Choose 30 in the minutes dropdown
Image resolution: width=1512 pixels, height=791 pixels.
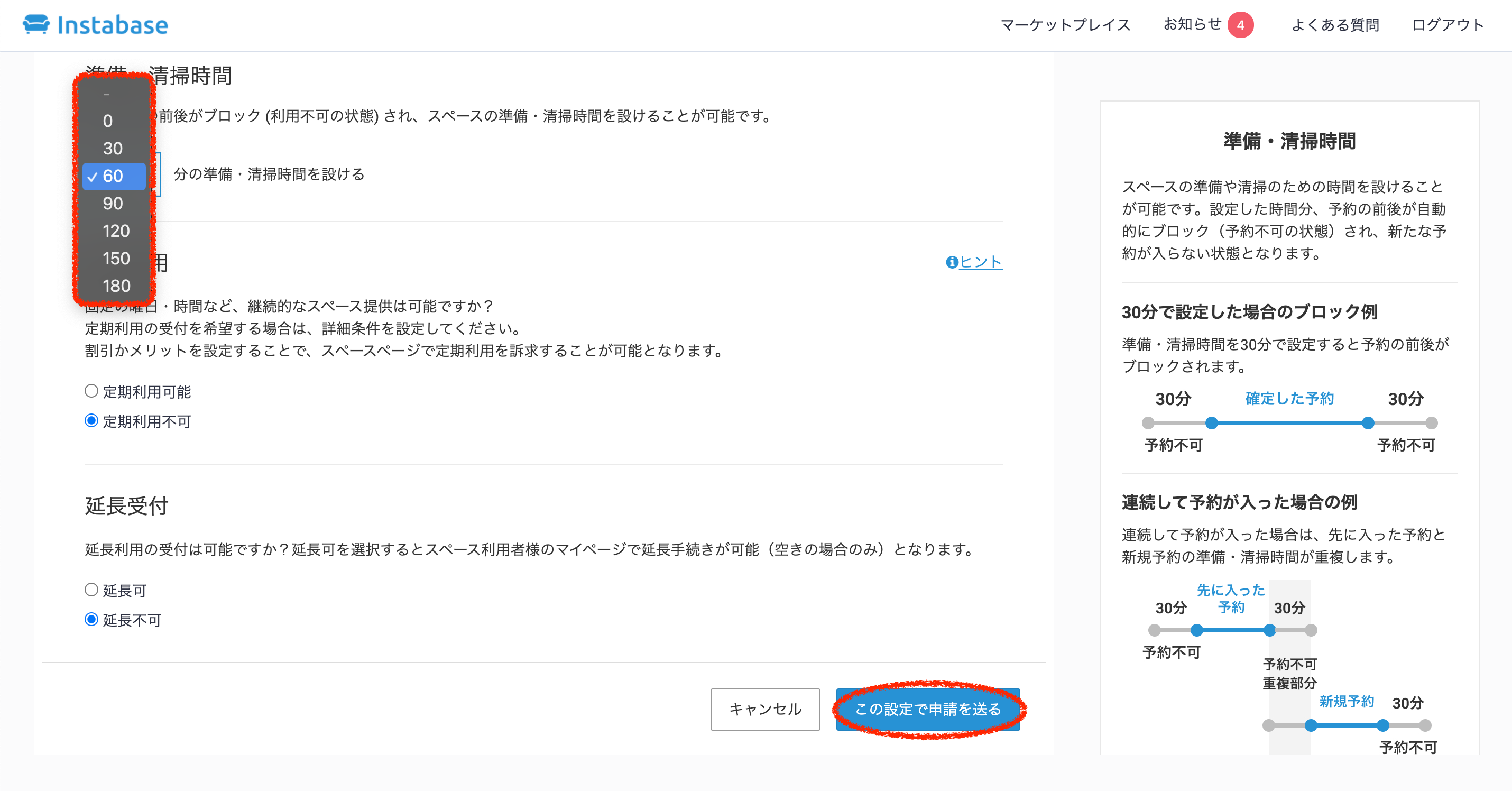tap(113, 149)
